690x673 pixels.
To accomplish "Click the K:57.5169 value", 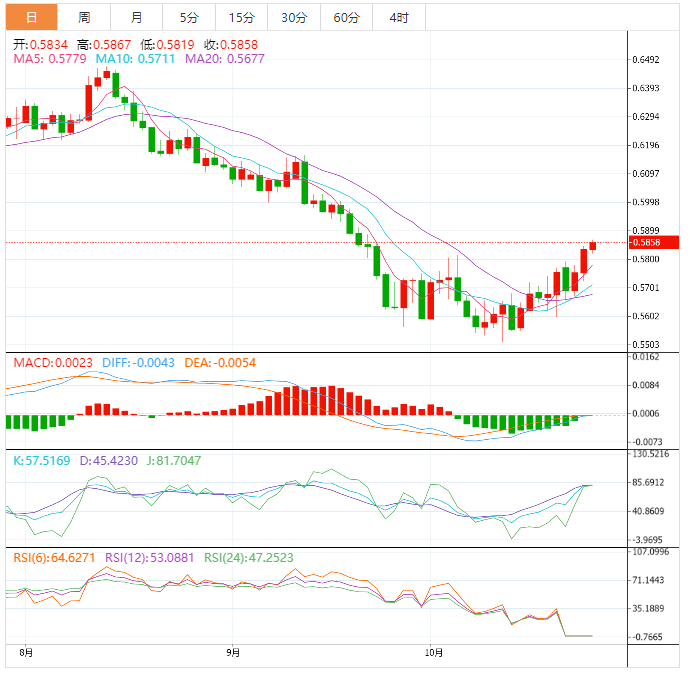I will click(42, 461).
